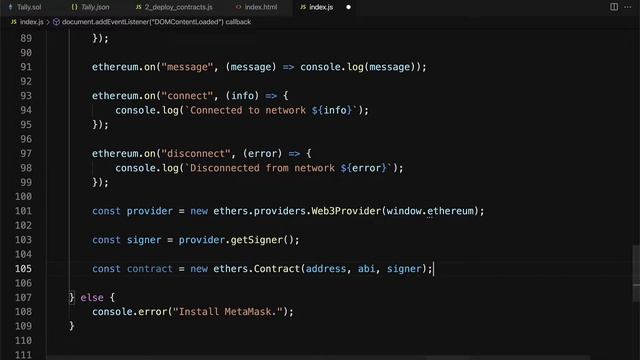This screenshot has height=360, width=640.
Task: Click 'Disconnected from network' template text
Action: coord(262,168)
